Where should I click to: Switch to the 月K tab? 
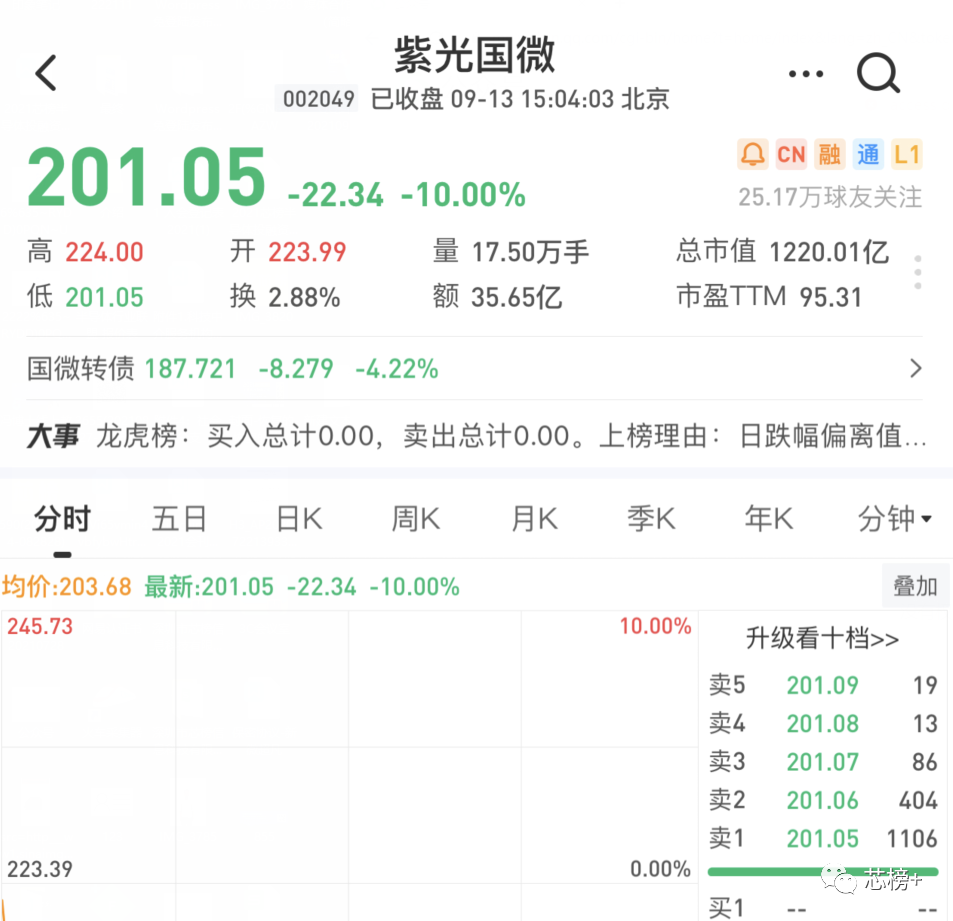click(534, 519)
